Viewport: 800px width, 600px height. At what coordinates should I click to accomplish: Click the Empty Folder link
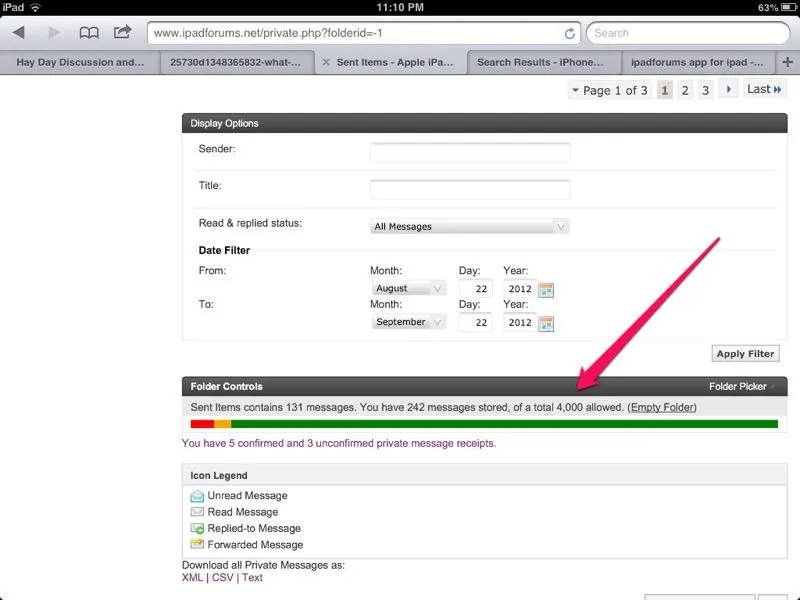661,408
